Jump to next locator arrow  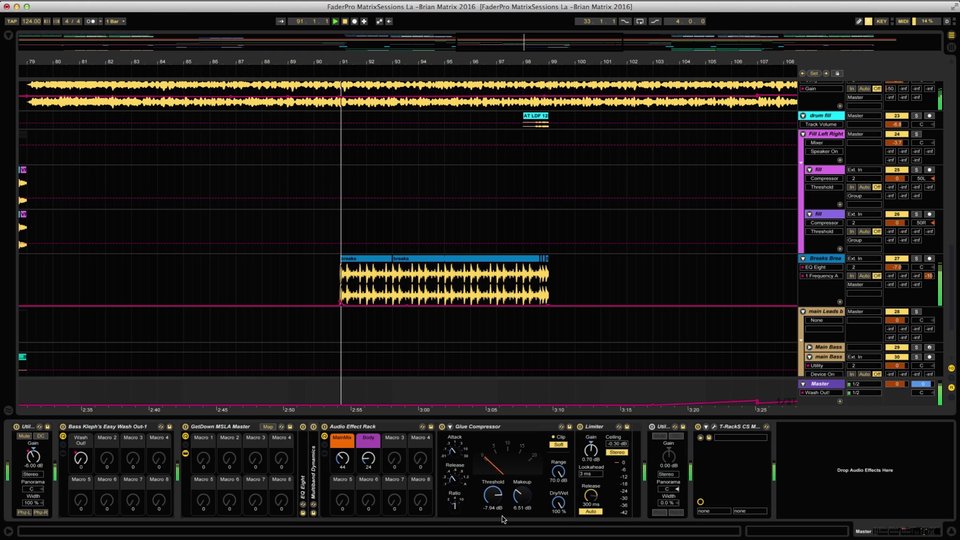[x=826, y=73]
